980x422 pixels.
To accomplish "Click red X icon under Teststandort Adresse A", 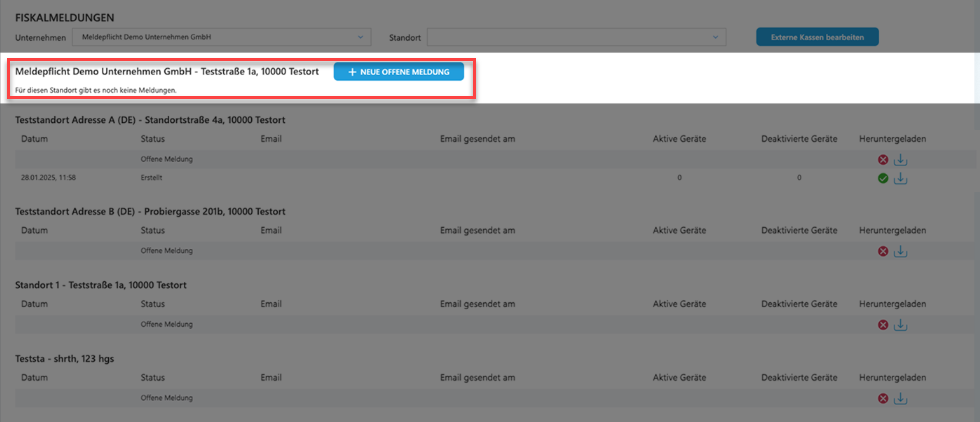I will click(x=883, y=159).
